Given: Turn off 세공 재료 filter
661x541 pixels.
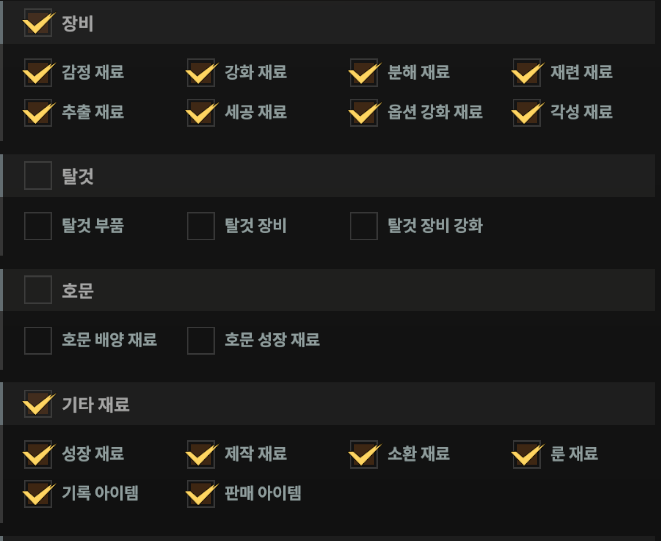Looking at the screenshot, I should pos(201,113).
